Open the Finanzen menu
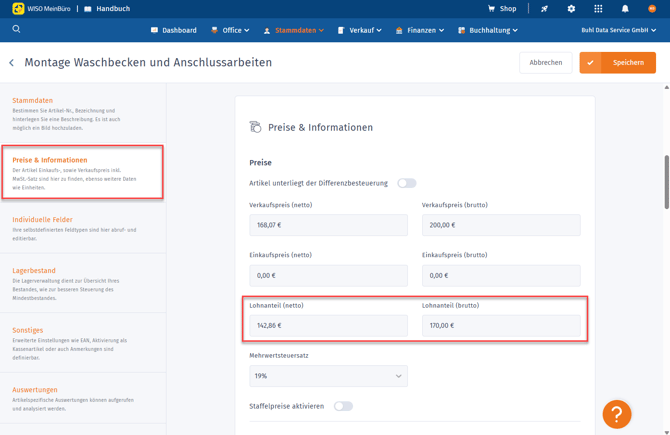Screen dimensions: 670x435 [x=420, y=30]
